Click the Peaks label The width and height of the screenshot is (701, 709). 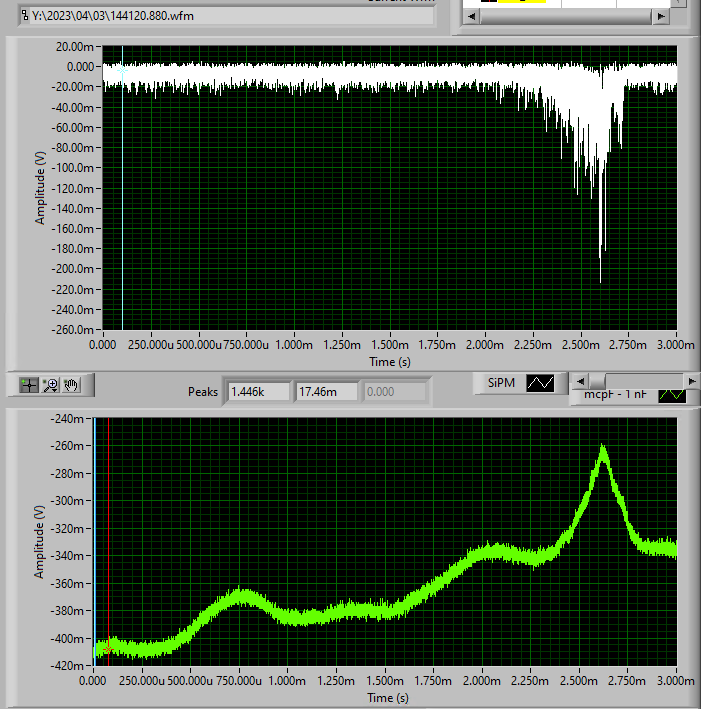tap(203, 392)
